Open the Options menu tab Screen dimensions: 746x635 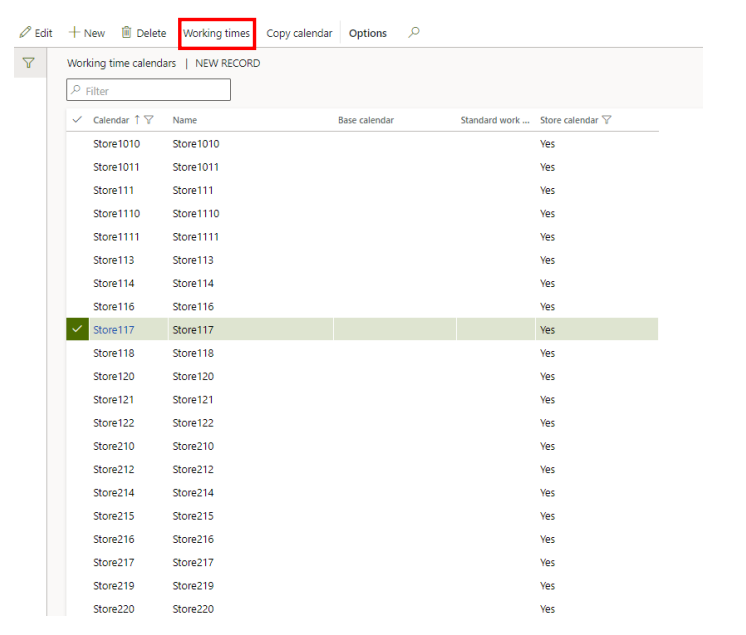pyautogui.click(x=368, y=34)
